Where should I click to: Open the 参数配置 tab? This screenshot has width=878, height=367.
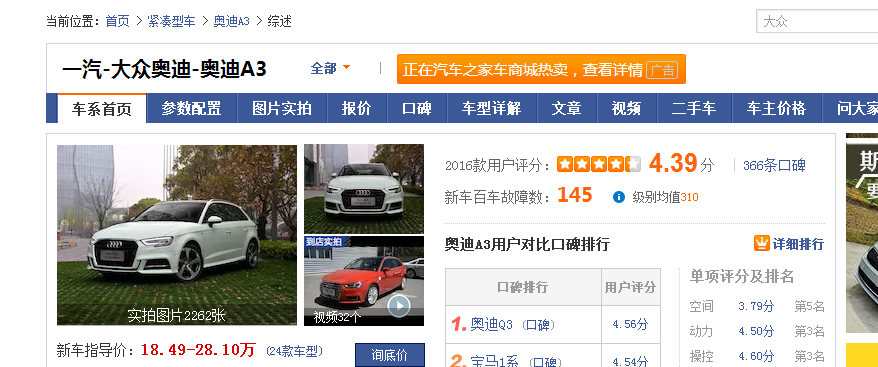coord(192,109)
